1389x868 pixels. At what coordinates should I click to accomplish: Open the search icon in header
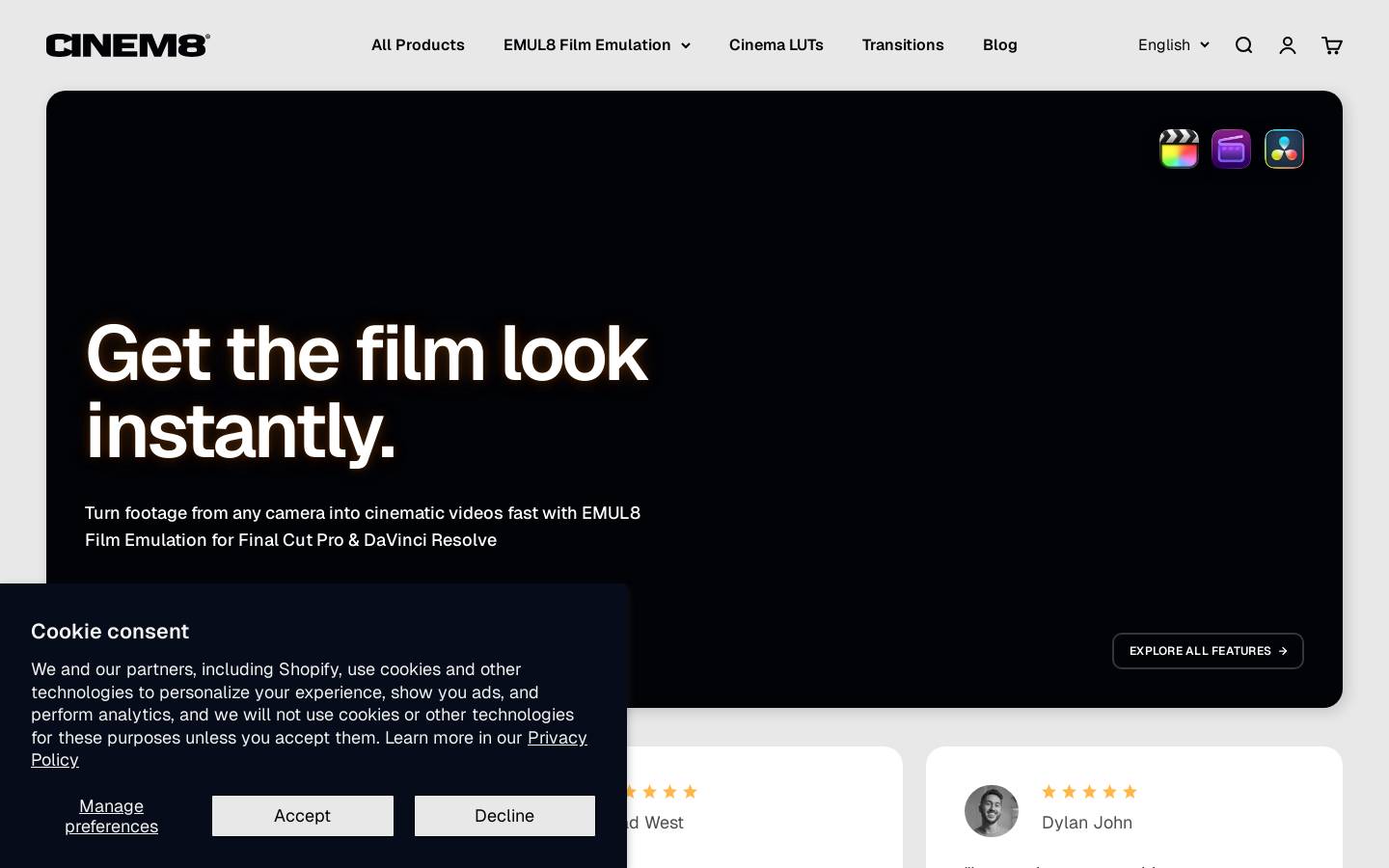[1243, 45]
